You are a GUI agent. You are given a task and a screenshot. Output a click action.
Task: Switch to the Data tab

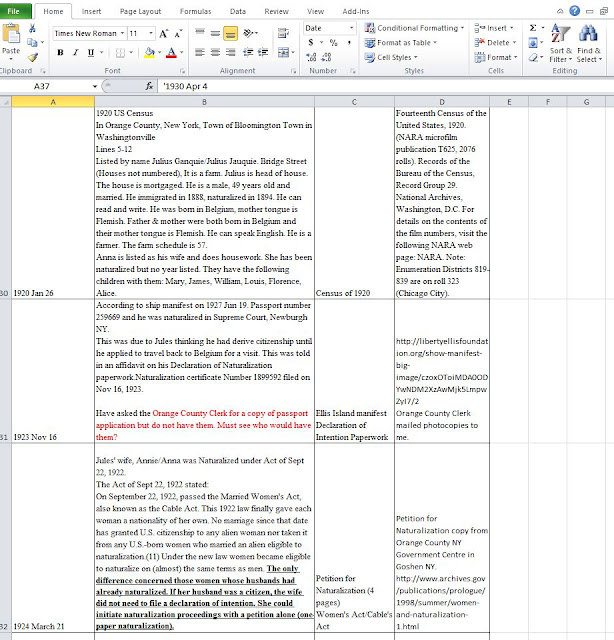[x=238, y=11]
